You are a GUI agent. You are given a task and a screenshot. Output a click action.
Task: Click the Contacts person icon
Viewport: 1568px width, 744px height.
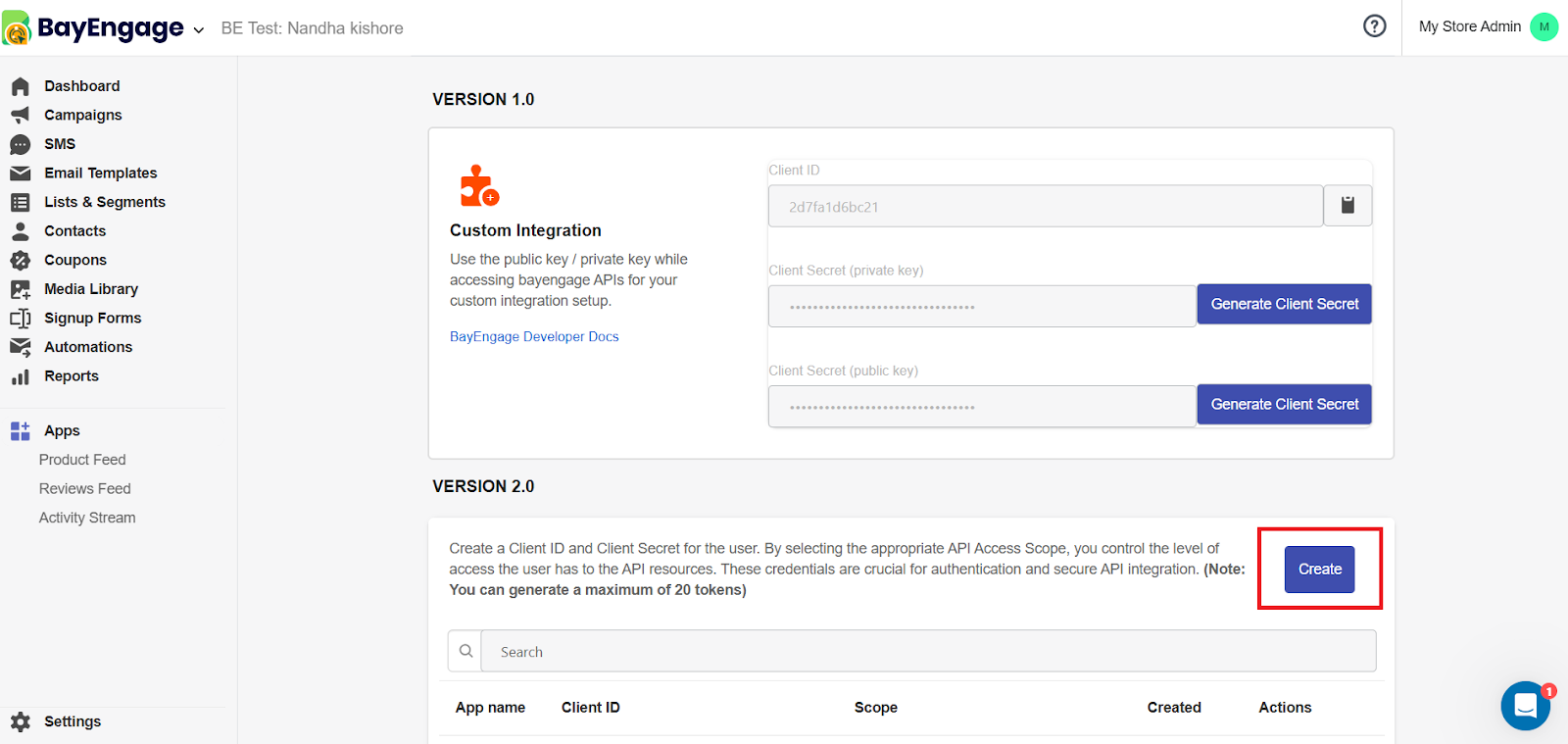[x=20, y=231]
